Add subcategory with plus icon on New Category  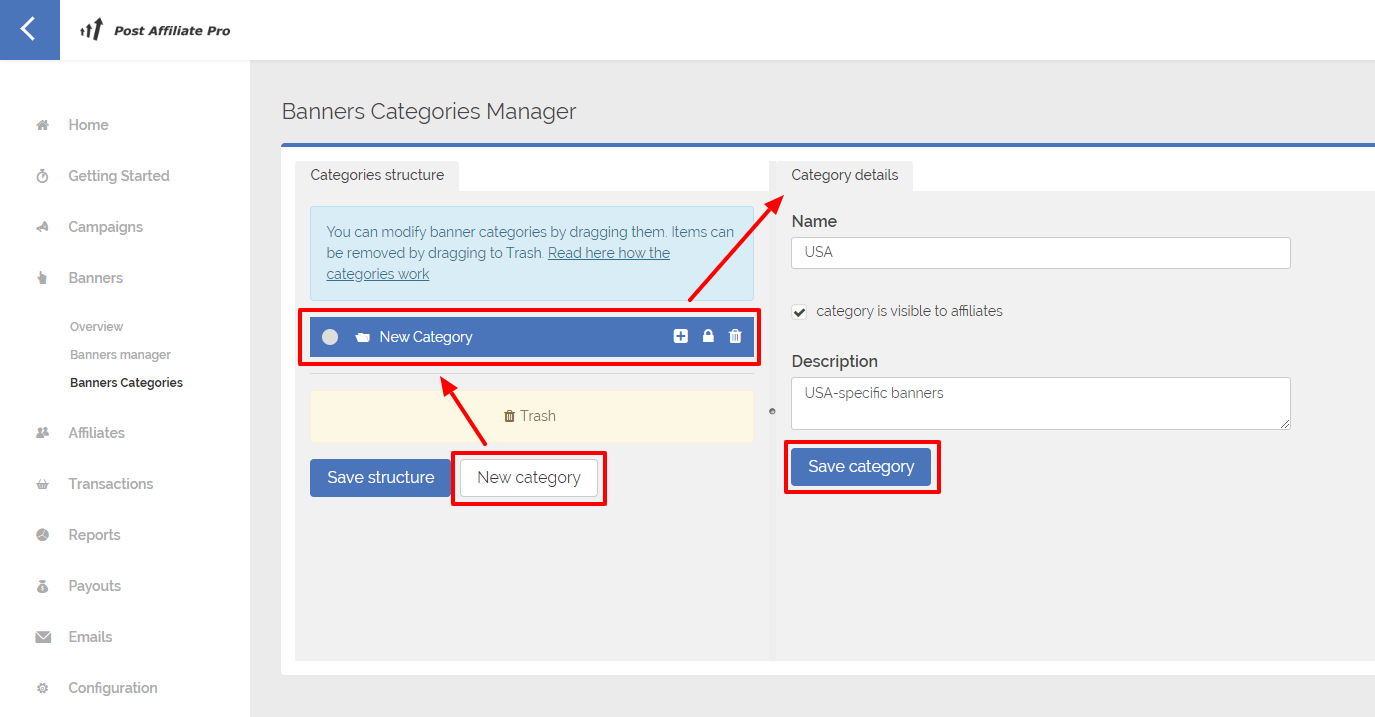pos(681,337)
